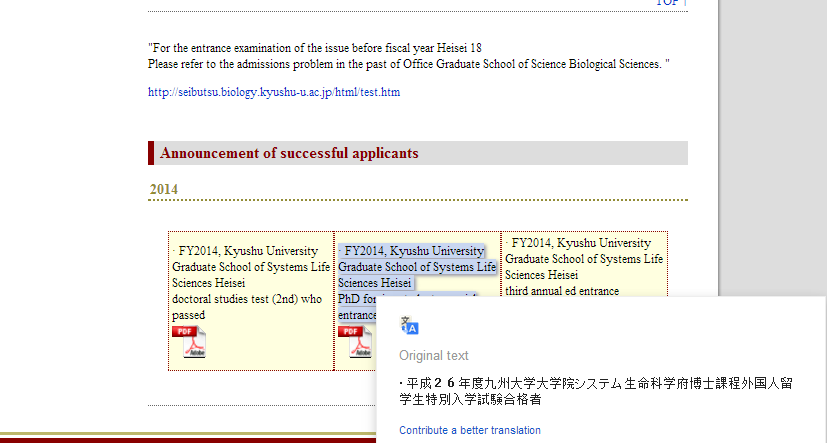Click the doctoral studies test (2nd) text
This screenshot has height=443, width=827.
coord(246,299)
